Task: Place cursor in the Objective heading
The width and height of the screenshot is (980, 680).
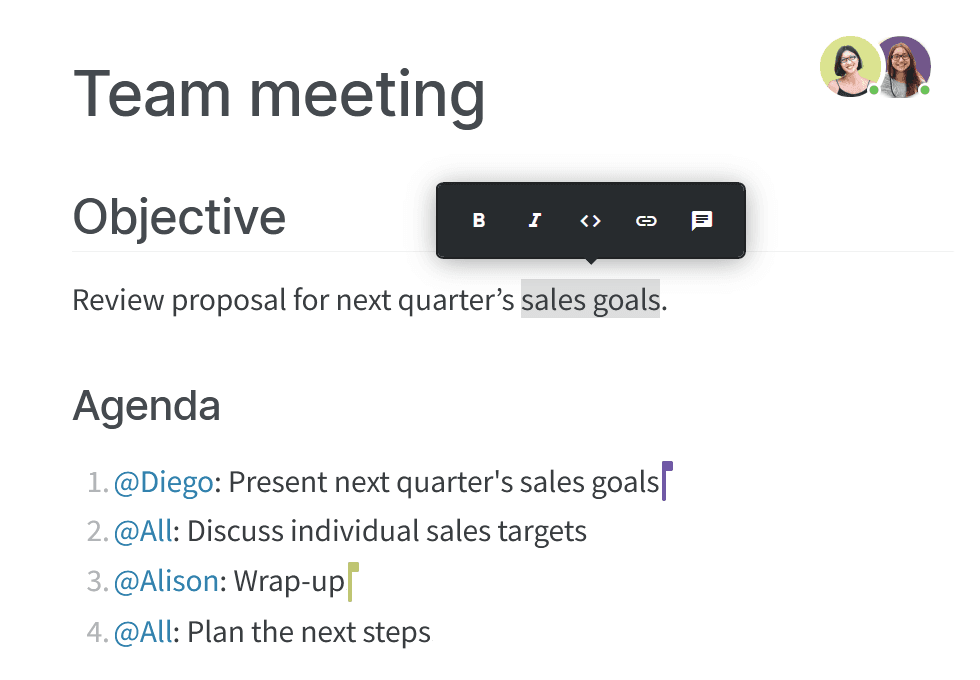Action: click(x=180, y=216)
